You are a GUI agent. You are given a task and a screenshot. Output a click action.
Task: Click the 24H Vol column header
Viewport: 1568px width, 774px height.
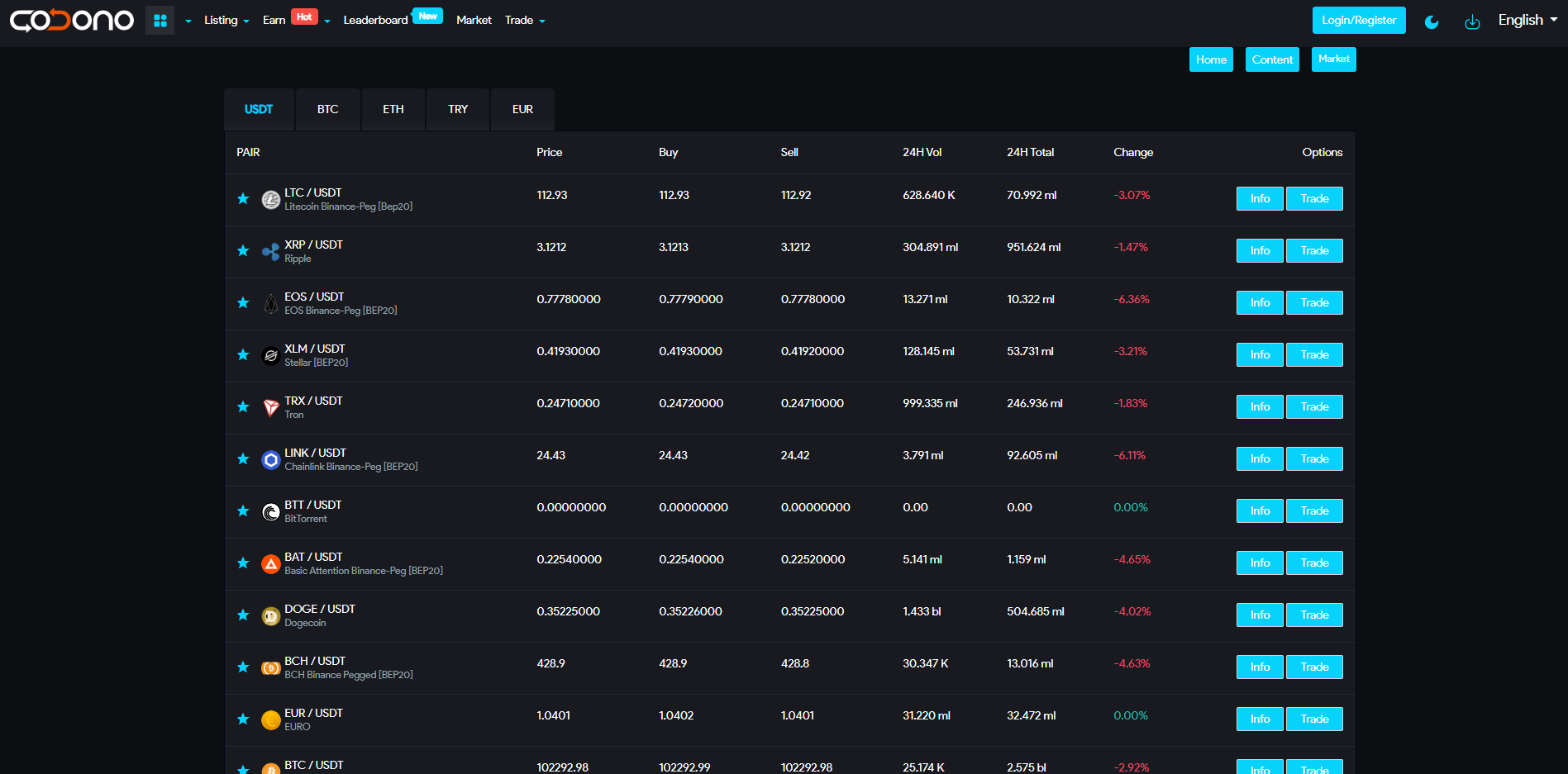(x=922, y=152)
